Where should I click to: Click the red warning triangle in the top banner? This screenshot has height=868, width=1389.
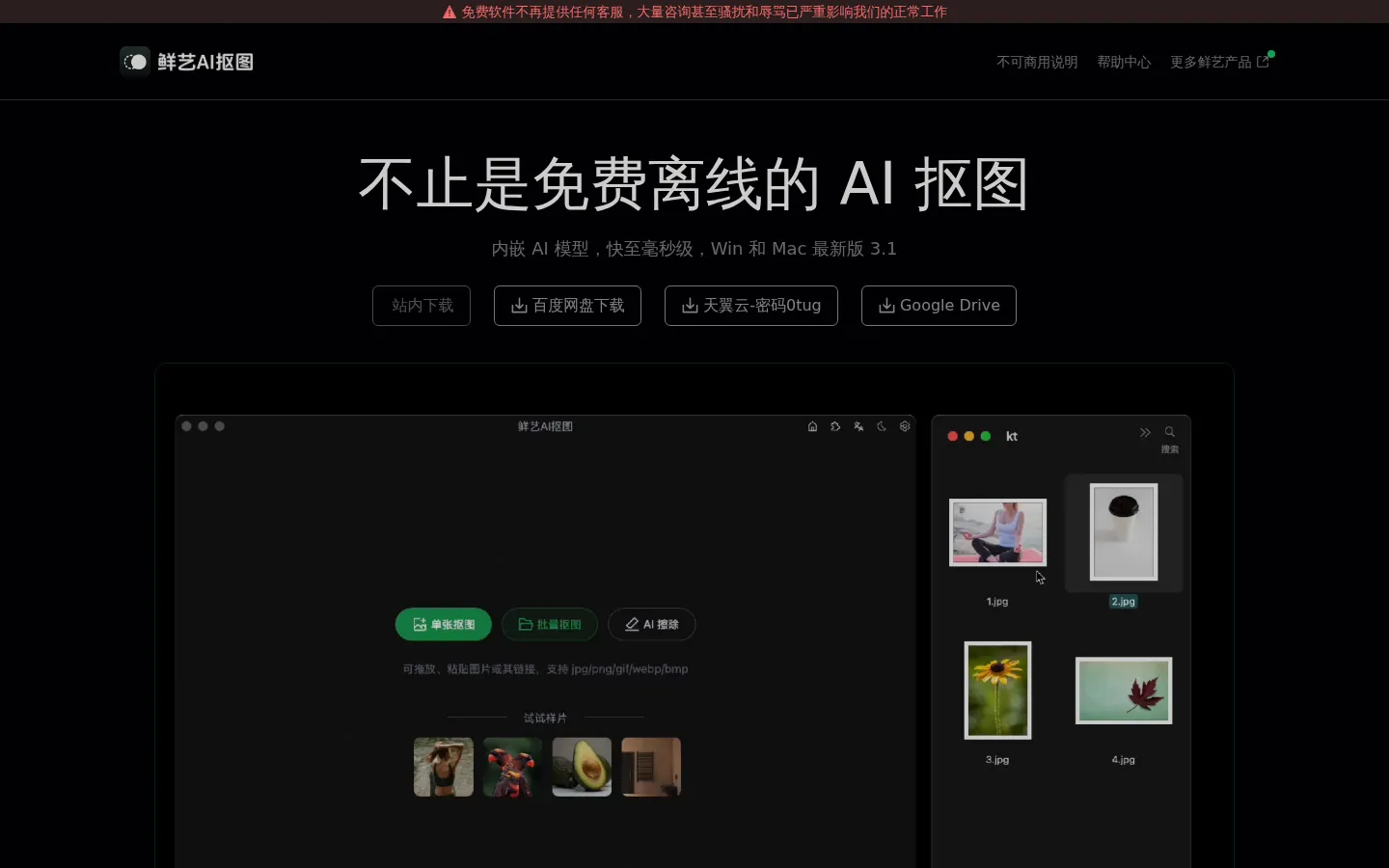tap(449, 13)
